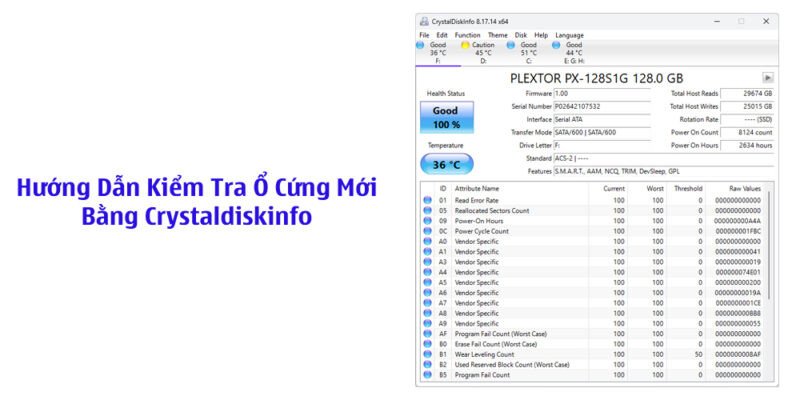Viewport: 800px width, 400px height.
Task: Click the Serial Number field P02642107532
Action: (x=602, y=107)
